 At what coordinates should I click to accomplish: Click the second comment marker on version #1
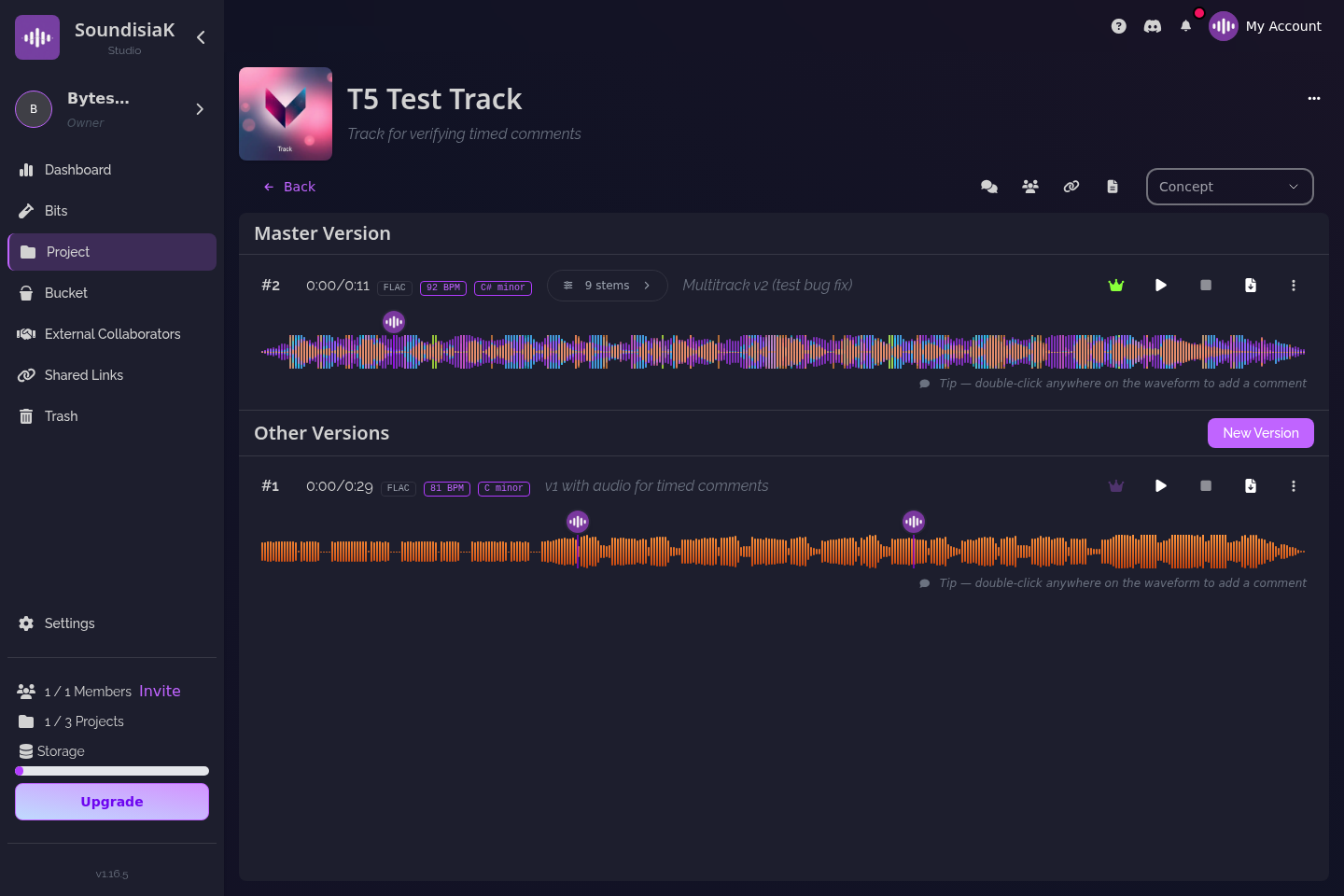914,522
